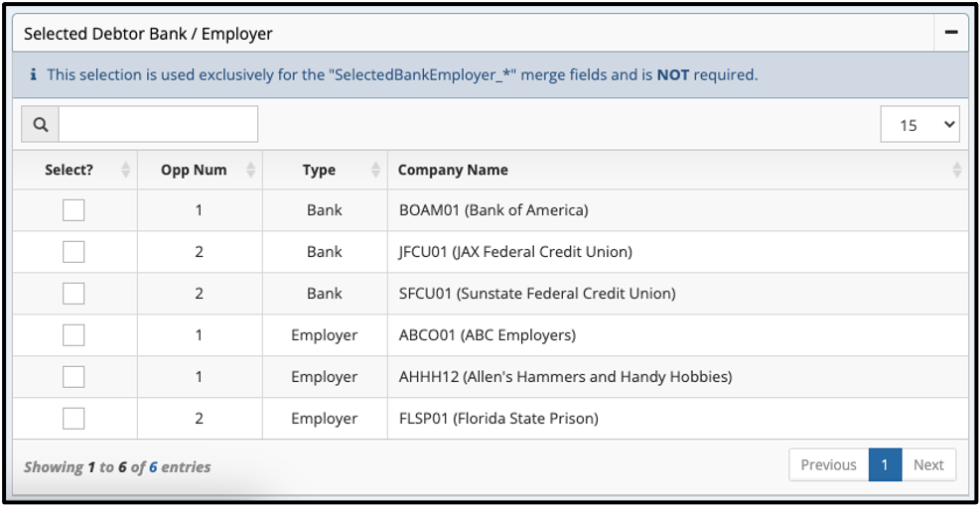Select the JAX Federal Credit Union checkbox

point(74,252)
